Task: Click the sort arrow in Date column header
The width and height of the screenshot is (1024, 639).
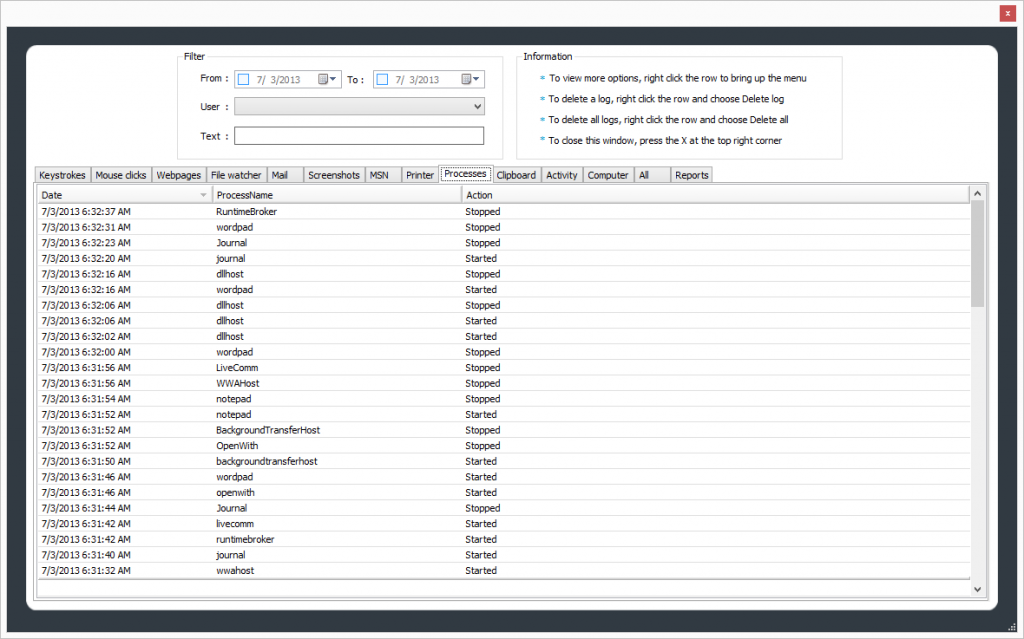Action: (x=204, y=195)
